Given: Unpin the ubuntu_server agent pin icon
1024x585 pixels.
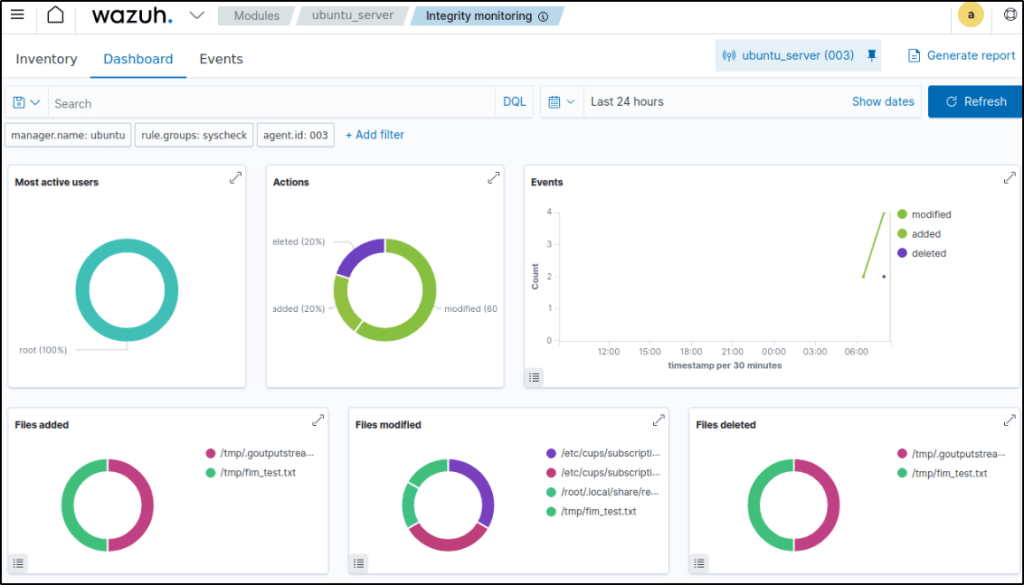Looking at the screenshot, I should 872,56.
